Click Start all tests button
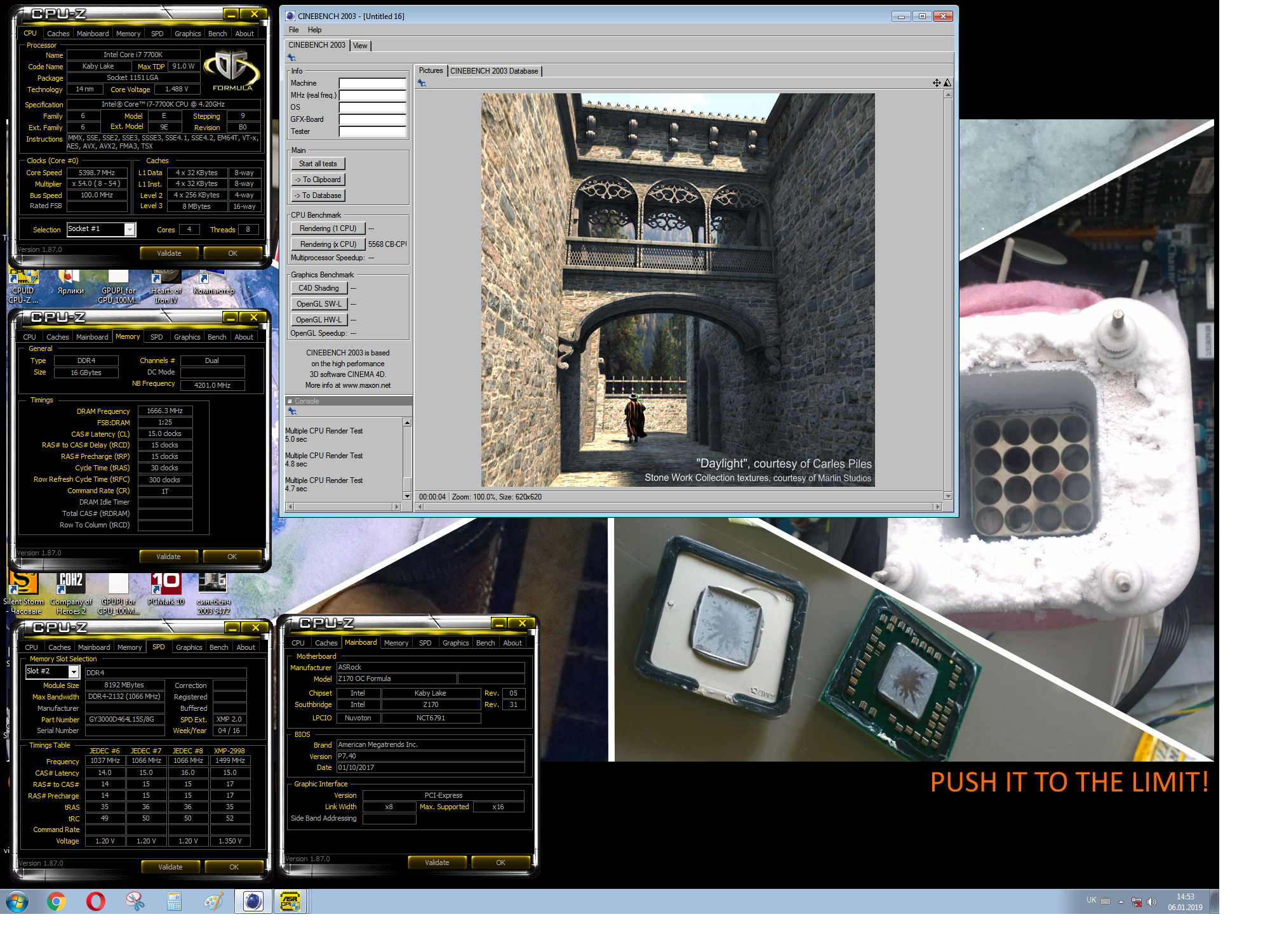Viewport: 1270px width, 952px height. click(317, 164)
